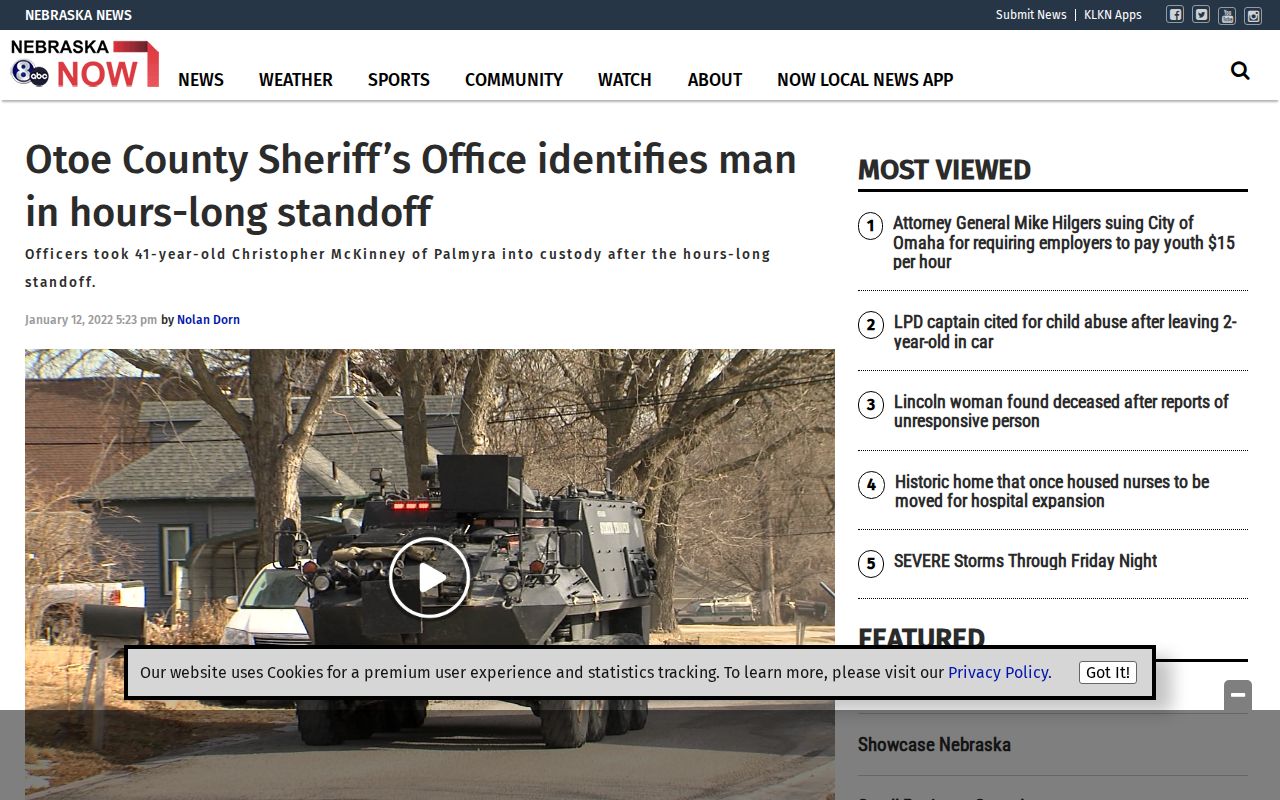Click the Nebraska Now 8 ABC logo
Screen dimensions: 1280x800
85,64
